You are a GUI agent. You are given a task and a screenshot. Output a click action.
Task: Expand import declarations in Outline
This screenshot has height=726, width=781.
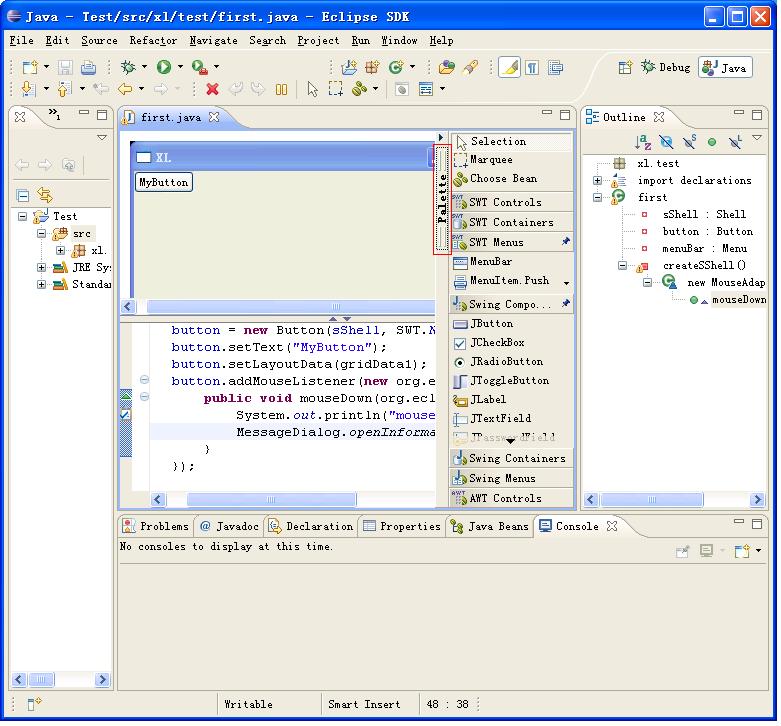pyautogui.click(x=598, y=180)
